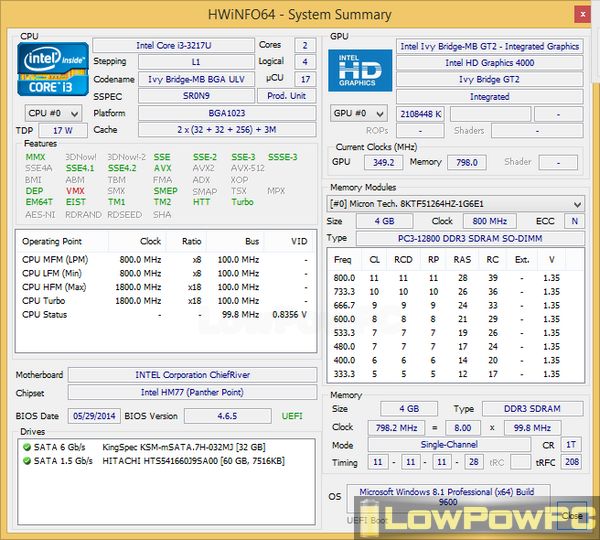Click the Stepping value L1
600x540 pixels.
(x=196, y=62)
